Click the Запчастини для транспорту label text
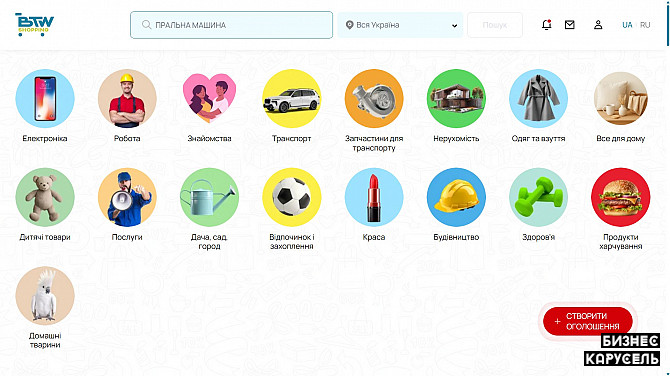The height and width of the screenshot is (376, 670). coord(374,143)
